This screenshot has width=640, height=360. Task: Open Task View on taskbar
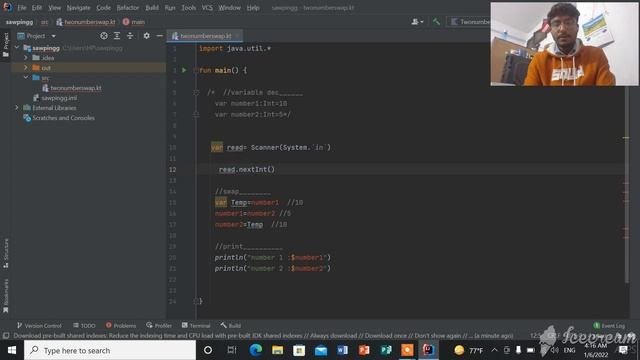(x=232, y=350)
